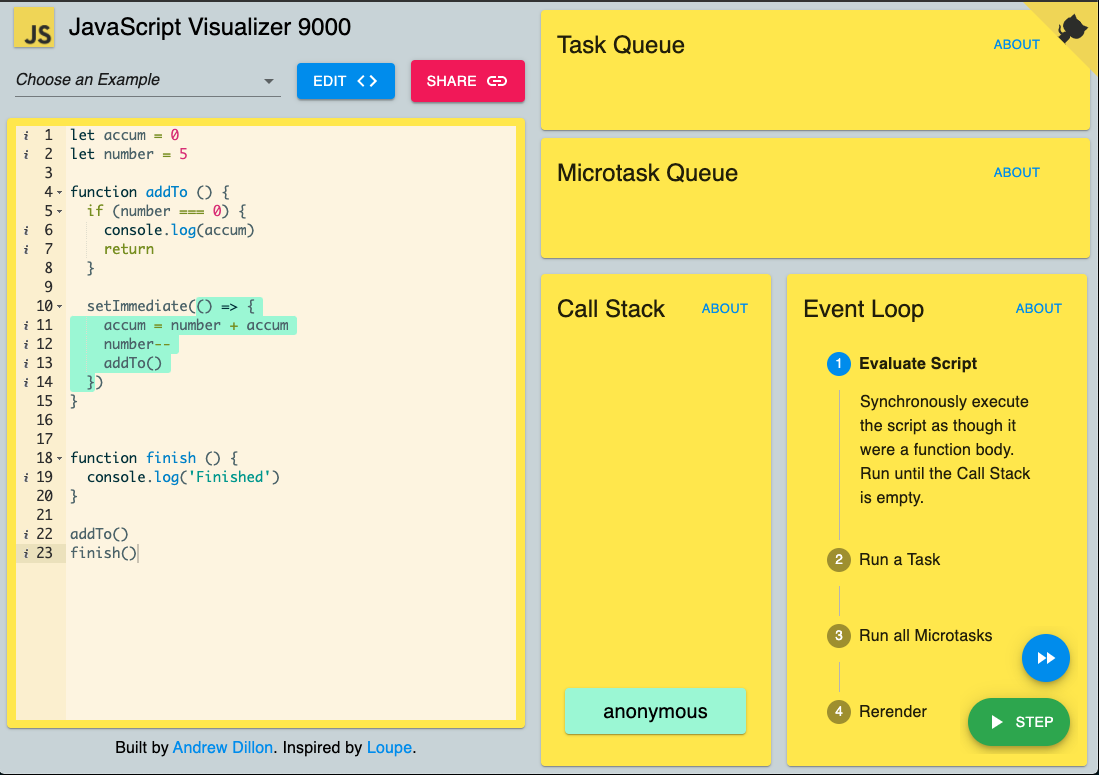Open the Microtask Queue ABOUT info
1099x775 pixels.
(x=1016, y=172)
